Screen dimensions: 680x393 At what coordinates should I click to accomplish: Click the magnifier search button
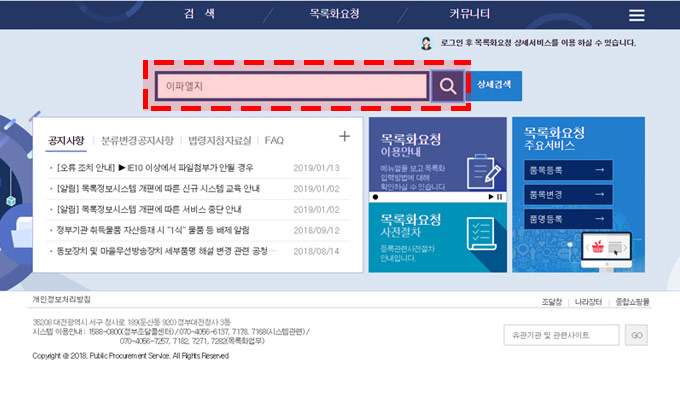tap(448, 86)
